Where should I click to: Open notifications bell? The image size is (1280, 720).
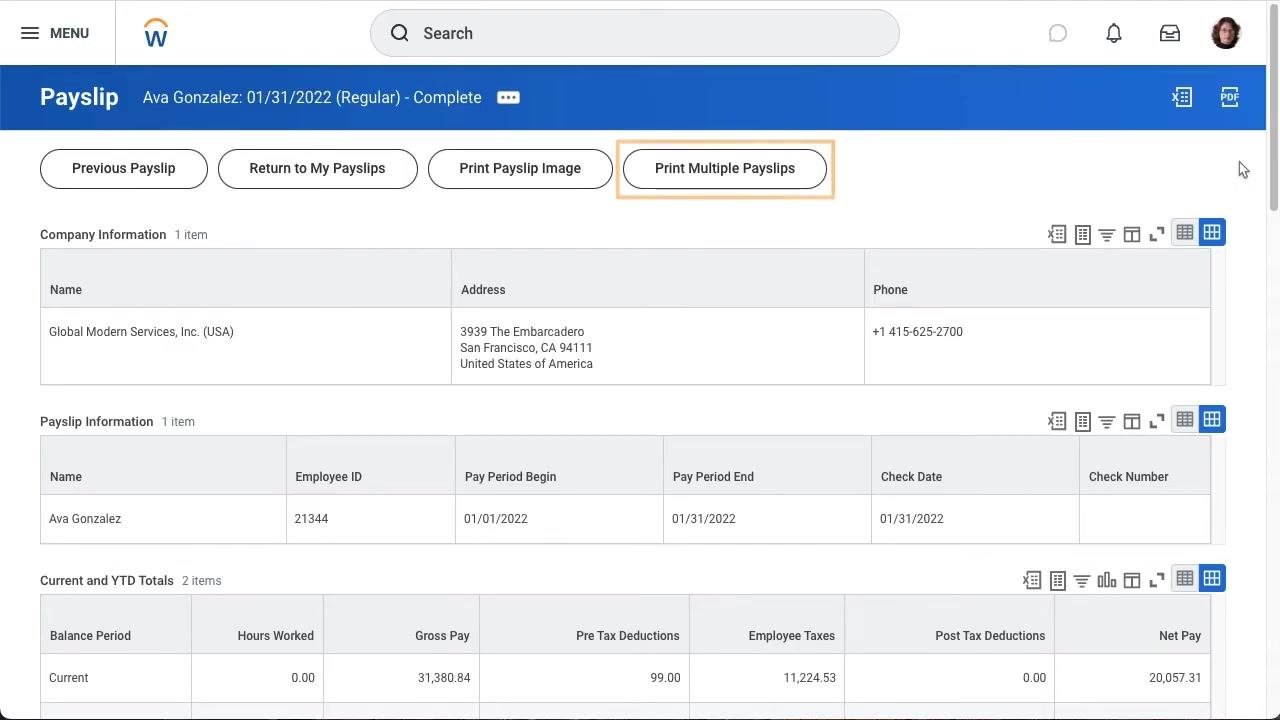click(x=1113, y=33)
